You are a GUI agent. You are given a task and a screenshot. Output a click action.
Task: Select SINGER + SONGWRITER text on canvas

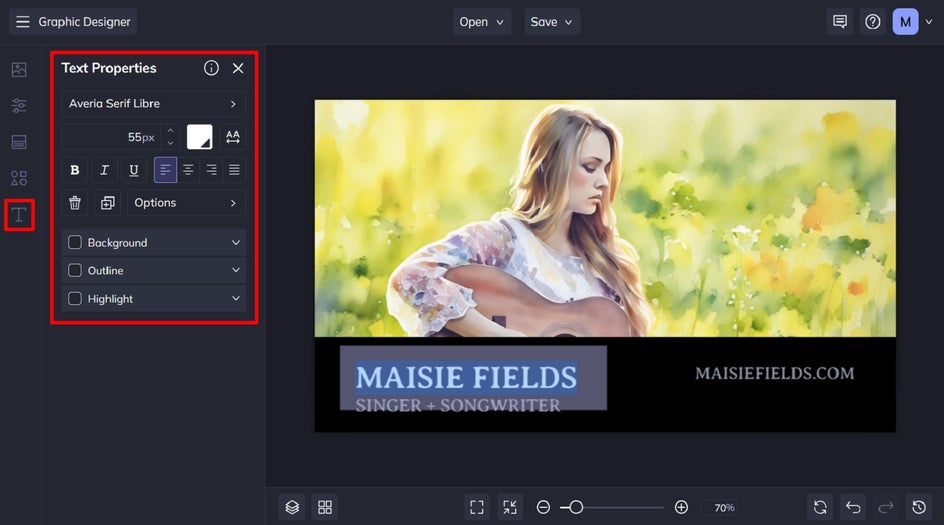coord(458,405)
